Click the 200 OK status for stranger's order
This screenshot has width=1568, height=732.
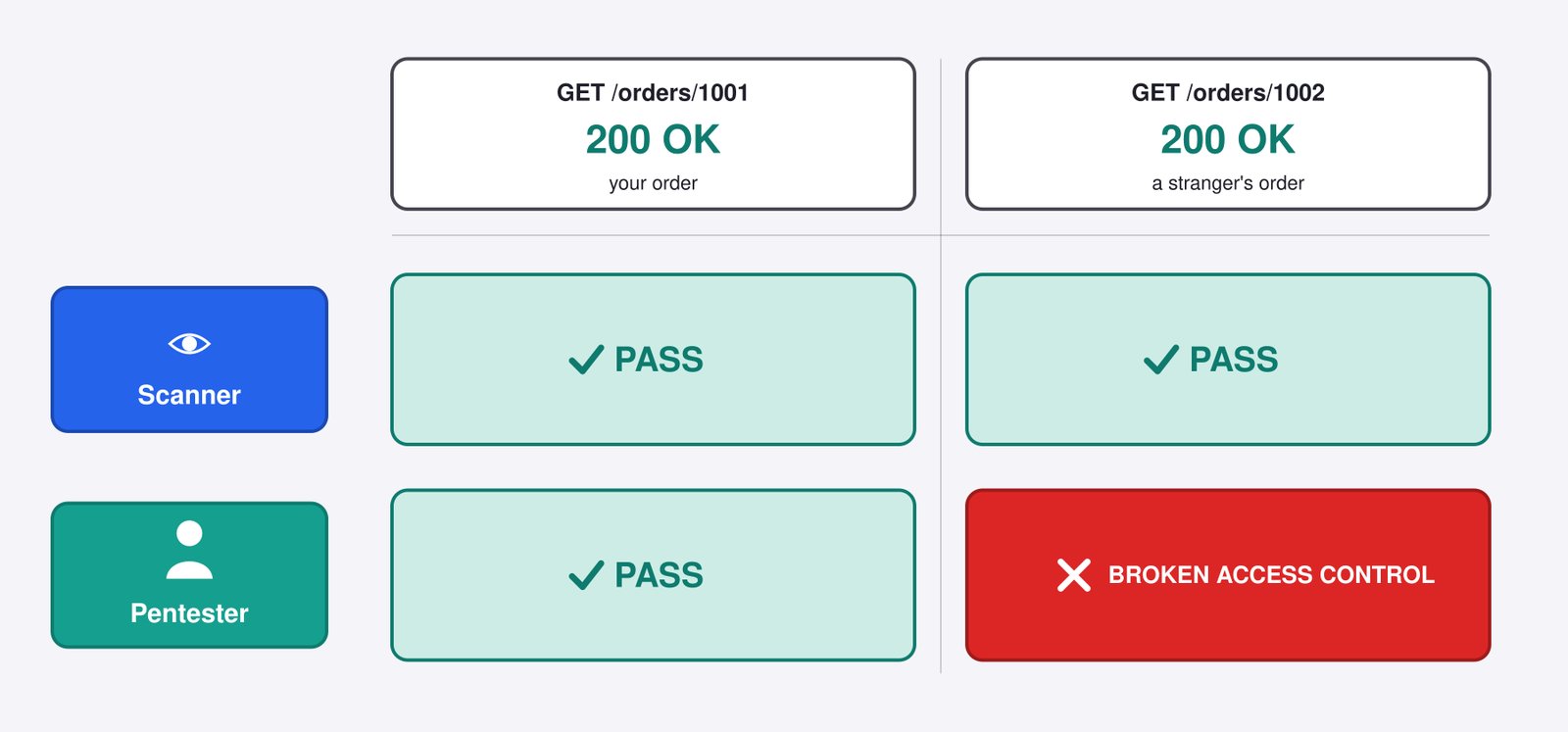click(x=1228, y=139)
